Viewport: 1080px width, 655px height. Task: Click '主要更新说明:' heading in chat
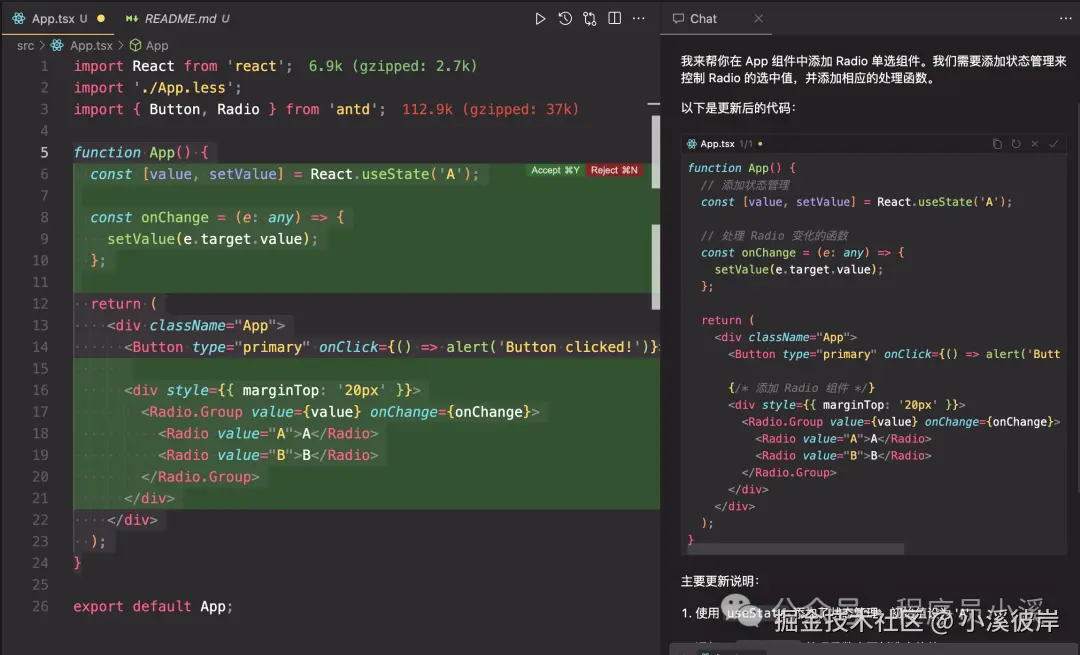point(720,581)
